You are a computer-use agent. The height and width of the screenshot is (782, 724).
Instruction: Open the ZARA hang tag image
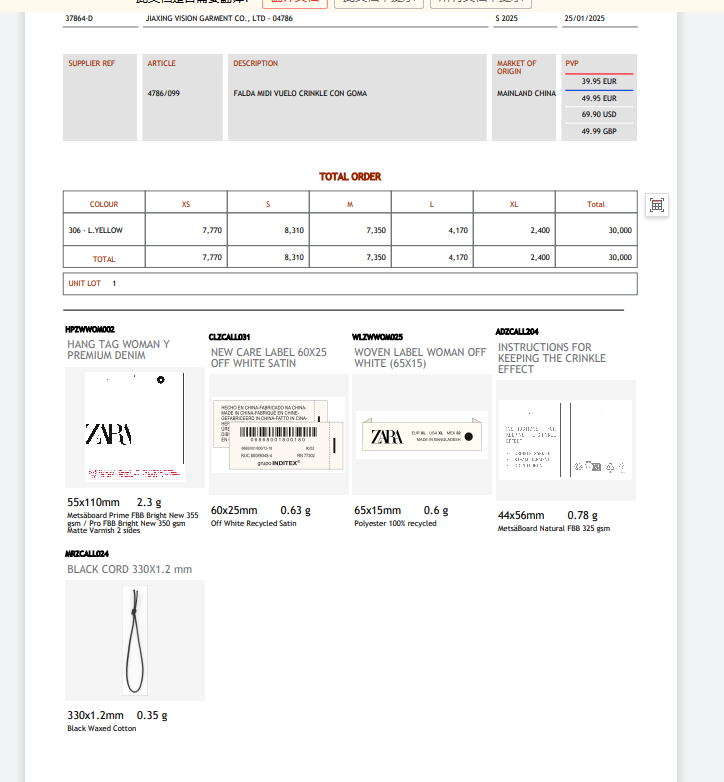coord(134,428)
